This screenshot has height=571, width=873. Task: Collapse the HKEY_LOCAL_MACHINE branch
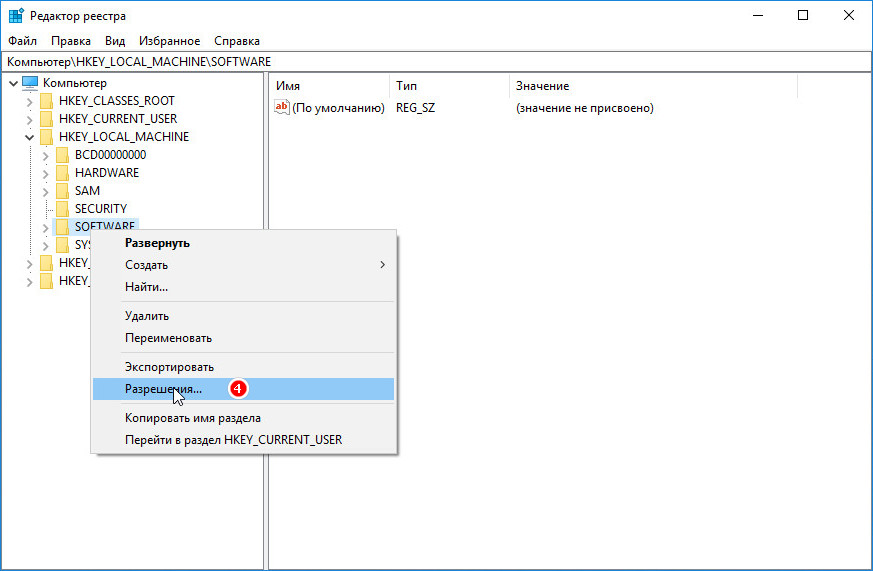[30, 137]
